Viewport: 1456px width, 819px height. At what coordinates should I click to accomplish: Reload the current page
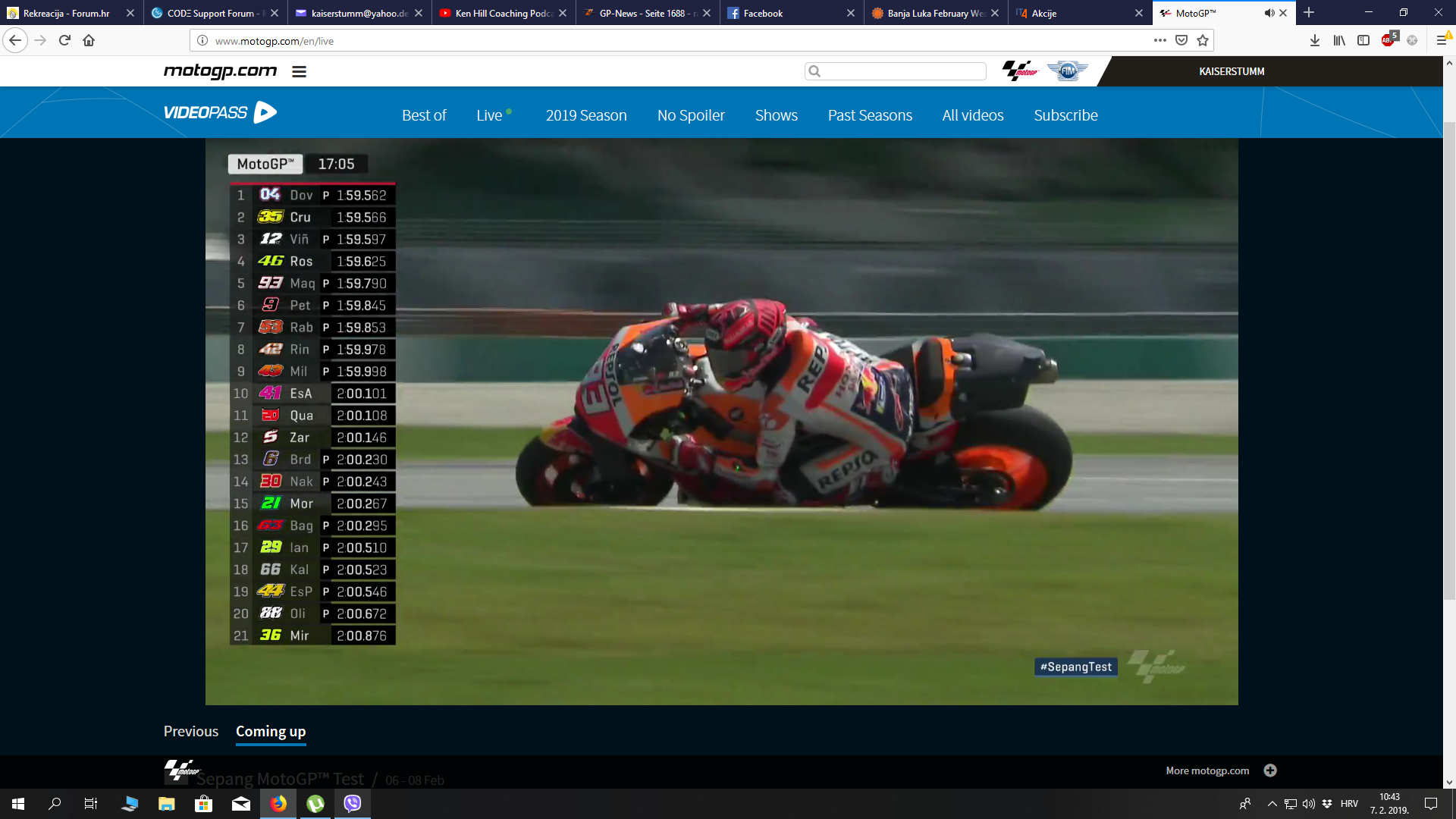click(x=64, y=41)
